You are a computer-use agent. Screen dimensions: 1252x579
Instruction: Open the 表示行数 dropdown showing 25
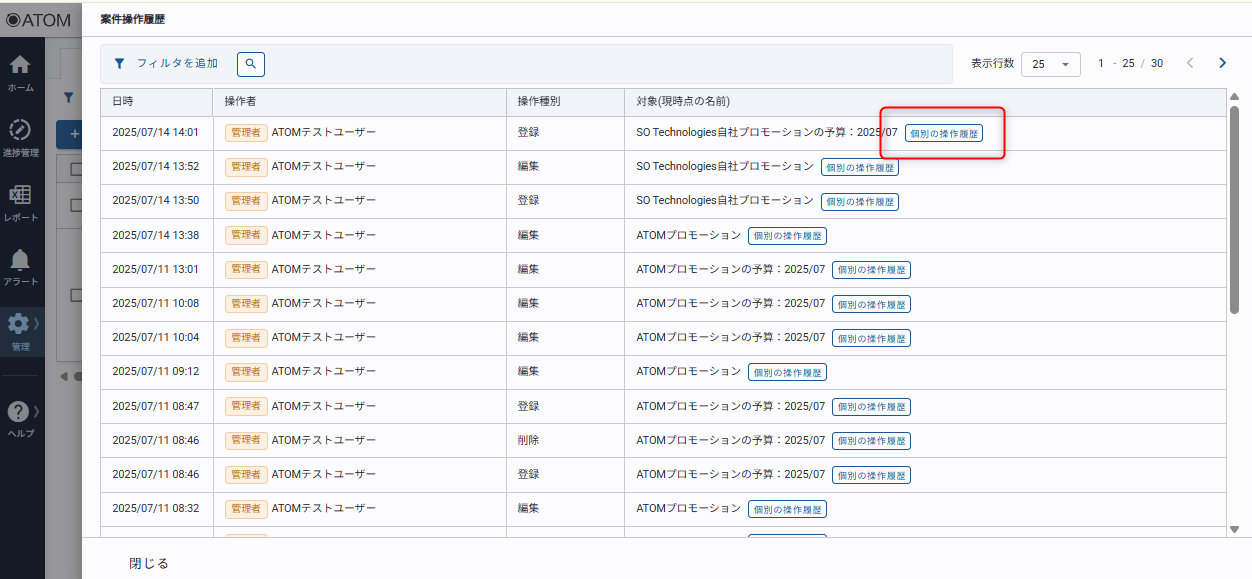pyautogui.click(x=1050, y=64)
